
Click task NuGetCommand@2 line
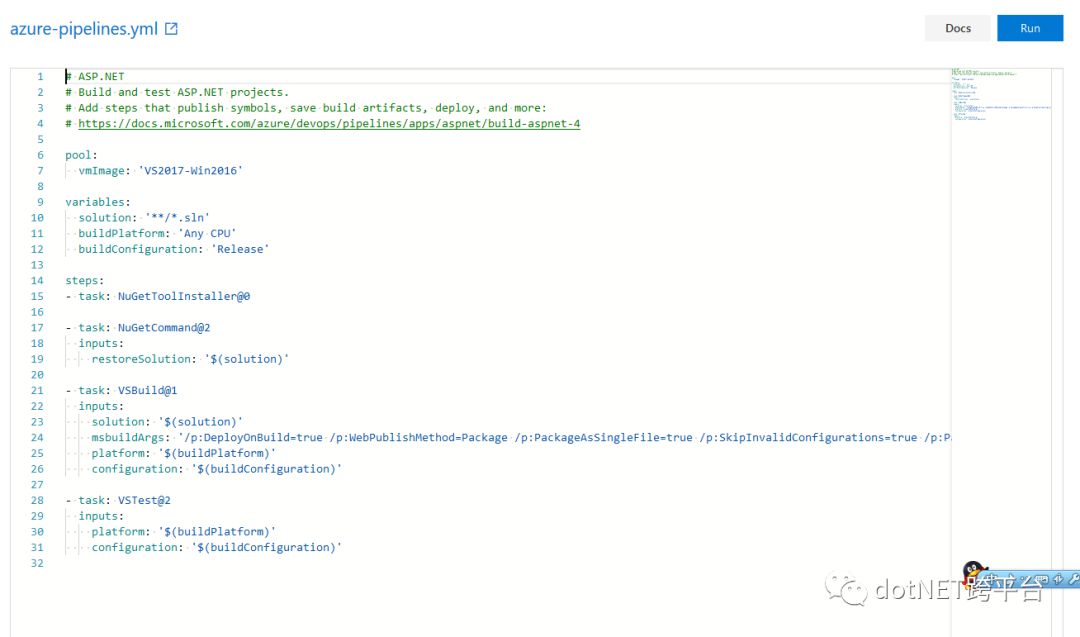tap(138, 328)
